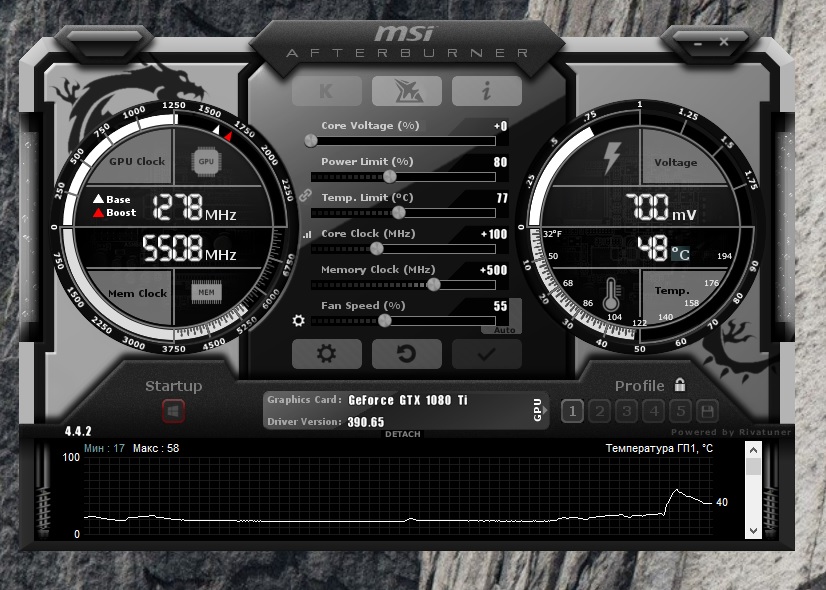Click the °C temperature unit toggle
Viewport: 826px width, 590px height.
click(680, 254)
